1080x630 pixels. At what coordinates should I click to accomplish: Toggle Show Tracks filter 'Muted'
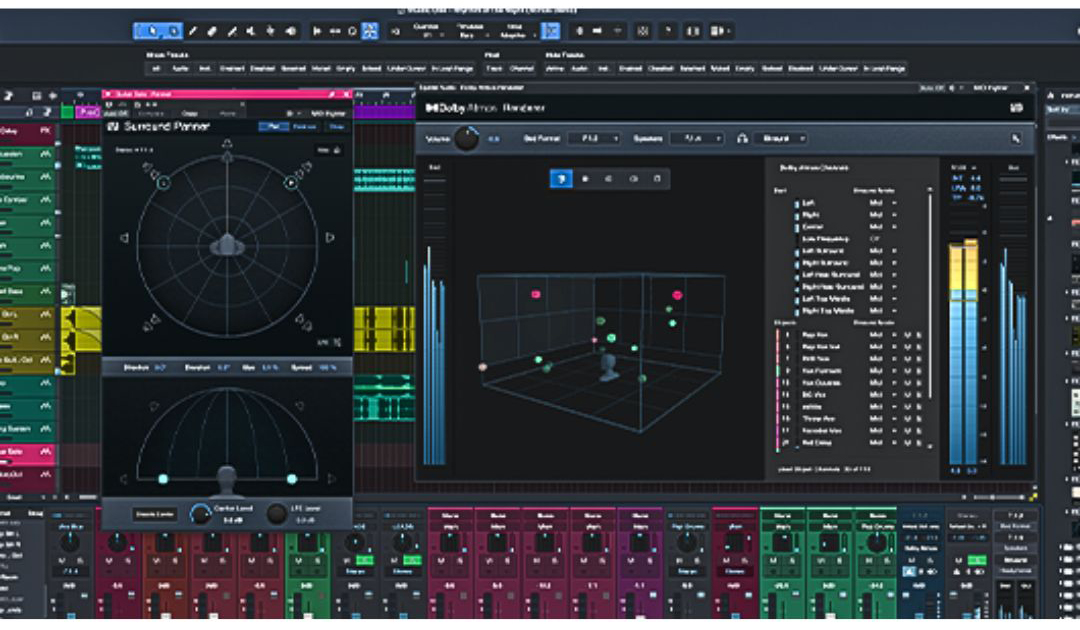[320, 69]
